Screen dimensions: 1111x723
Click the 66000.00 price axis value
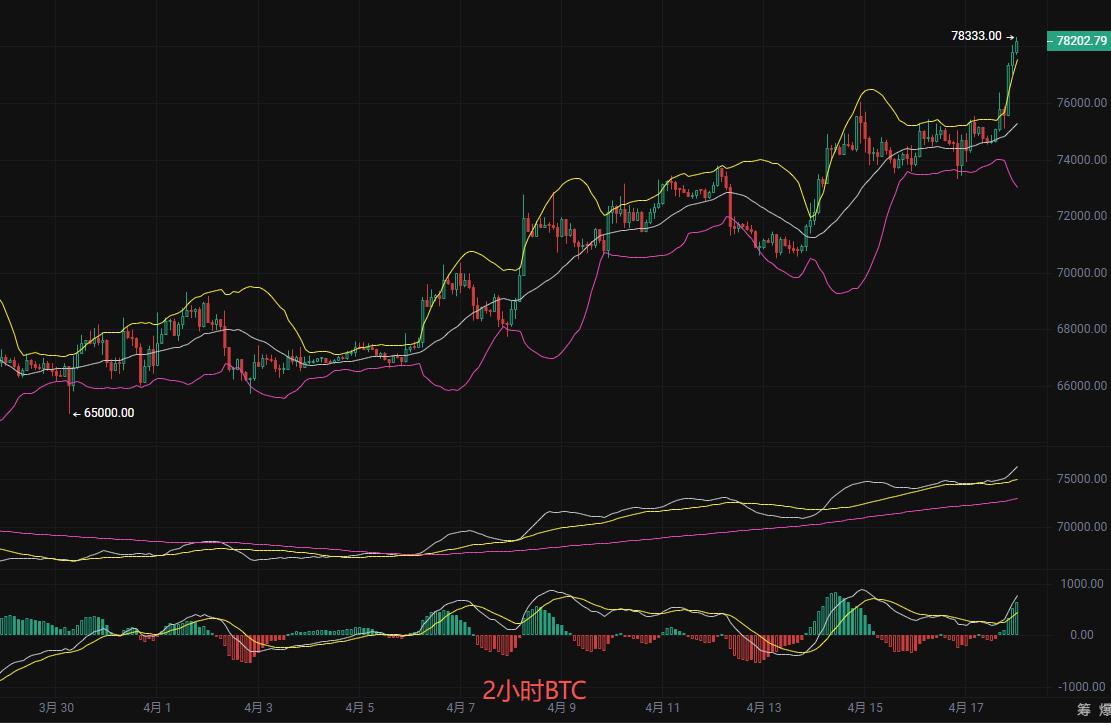point(1081,386)
